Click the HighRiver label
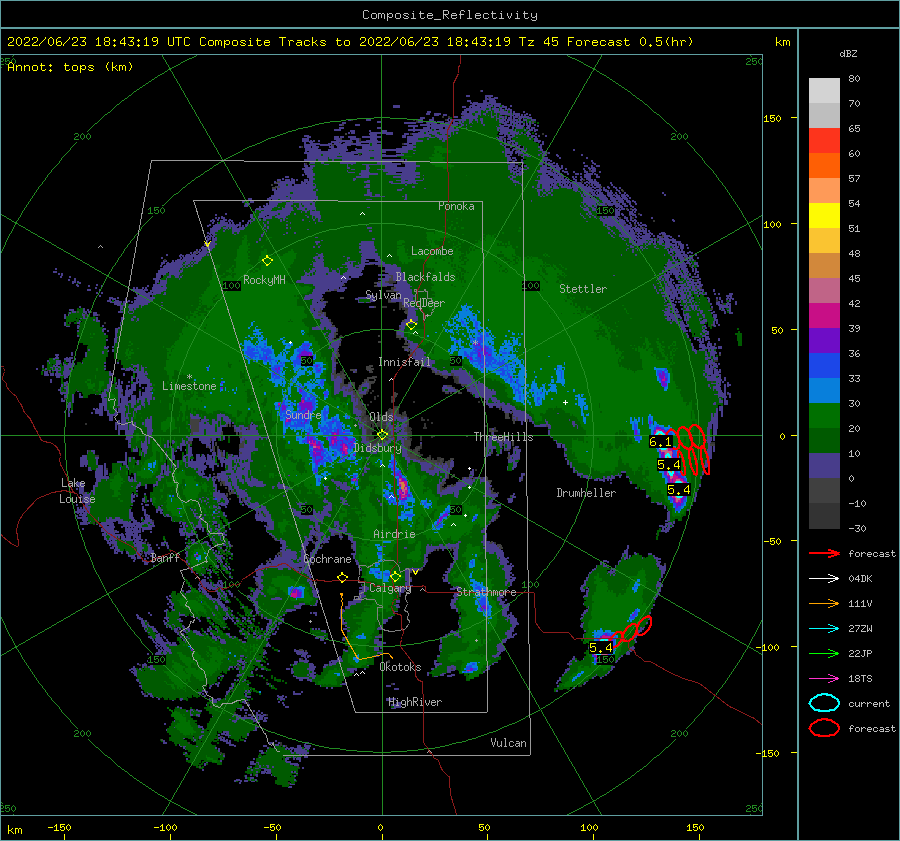The image size is (900, 841). pyautogui.click(x=415, y=702)
